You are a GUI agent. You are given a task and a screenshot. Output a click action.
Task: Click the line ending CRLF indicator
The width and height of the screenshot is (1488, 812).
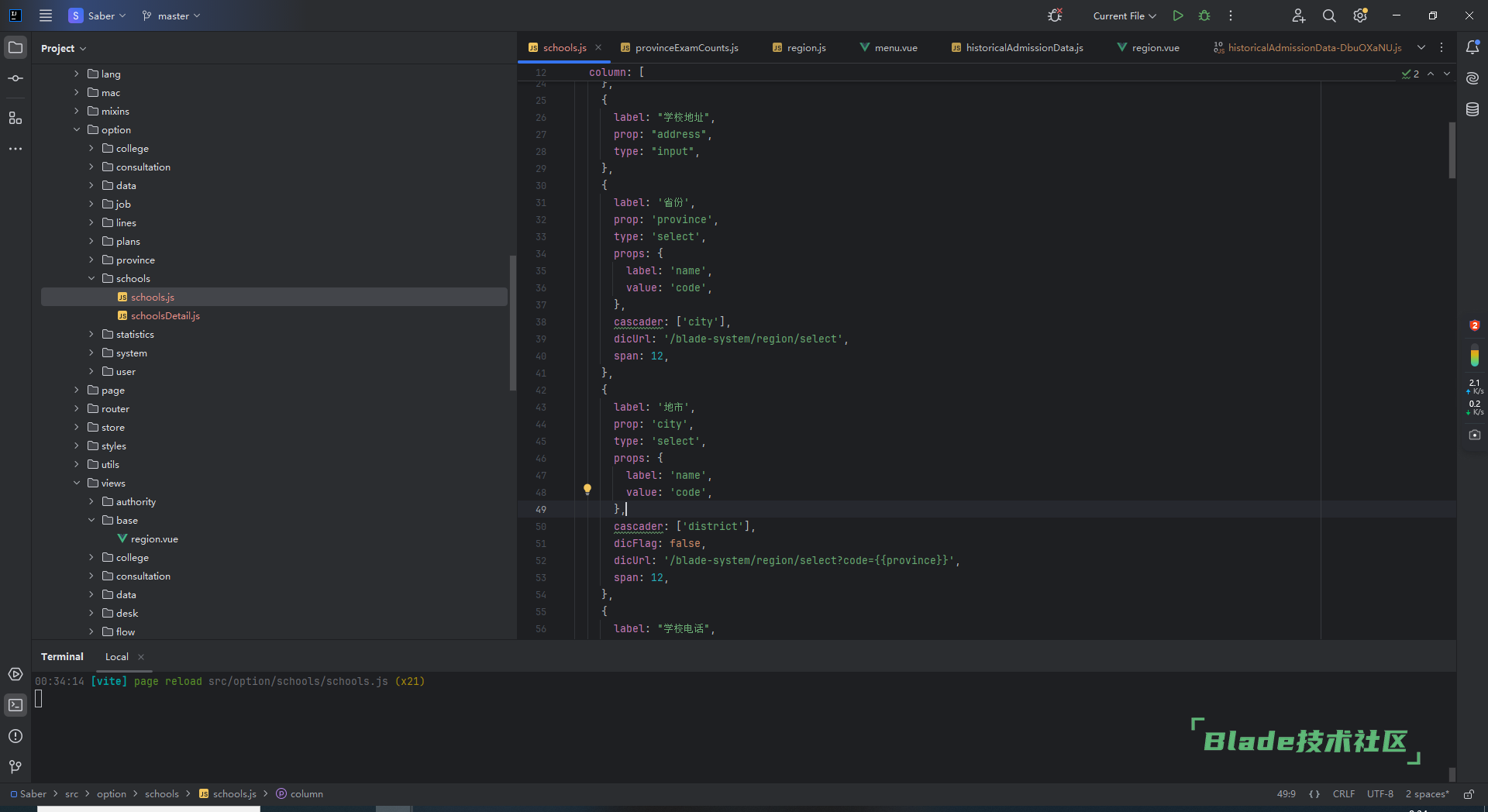click(1344, 794)
